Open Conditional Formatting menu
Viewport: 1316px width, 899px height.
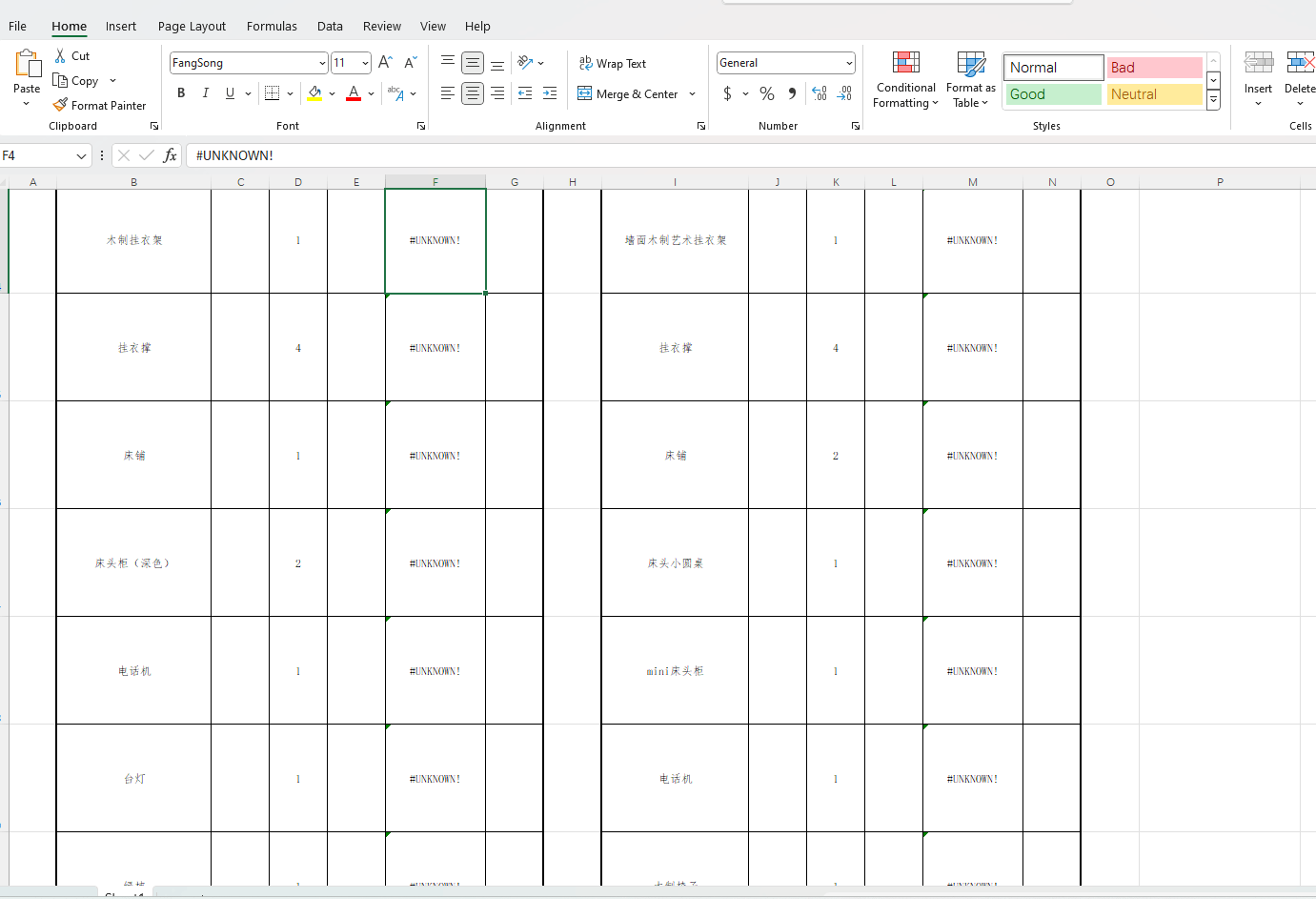[x=906, y=80]
